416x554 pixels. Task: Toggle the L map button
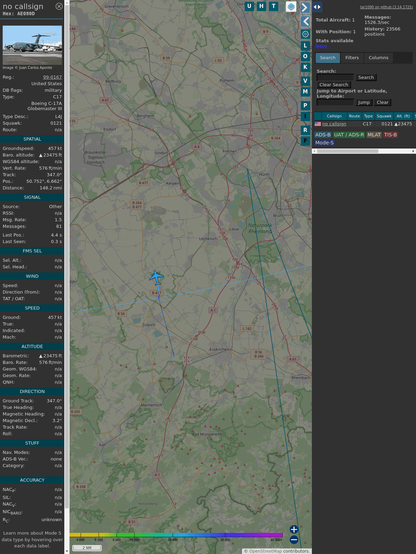pos(305,46)
